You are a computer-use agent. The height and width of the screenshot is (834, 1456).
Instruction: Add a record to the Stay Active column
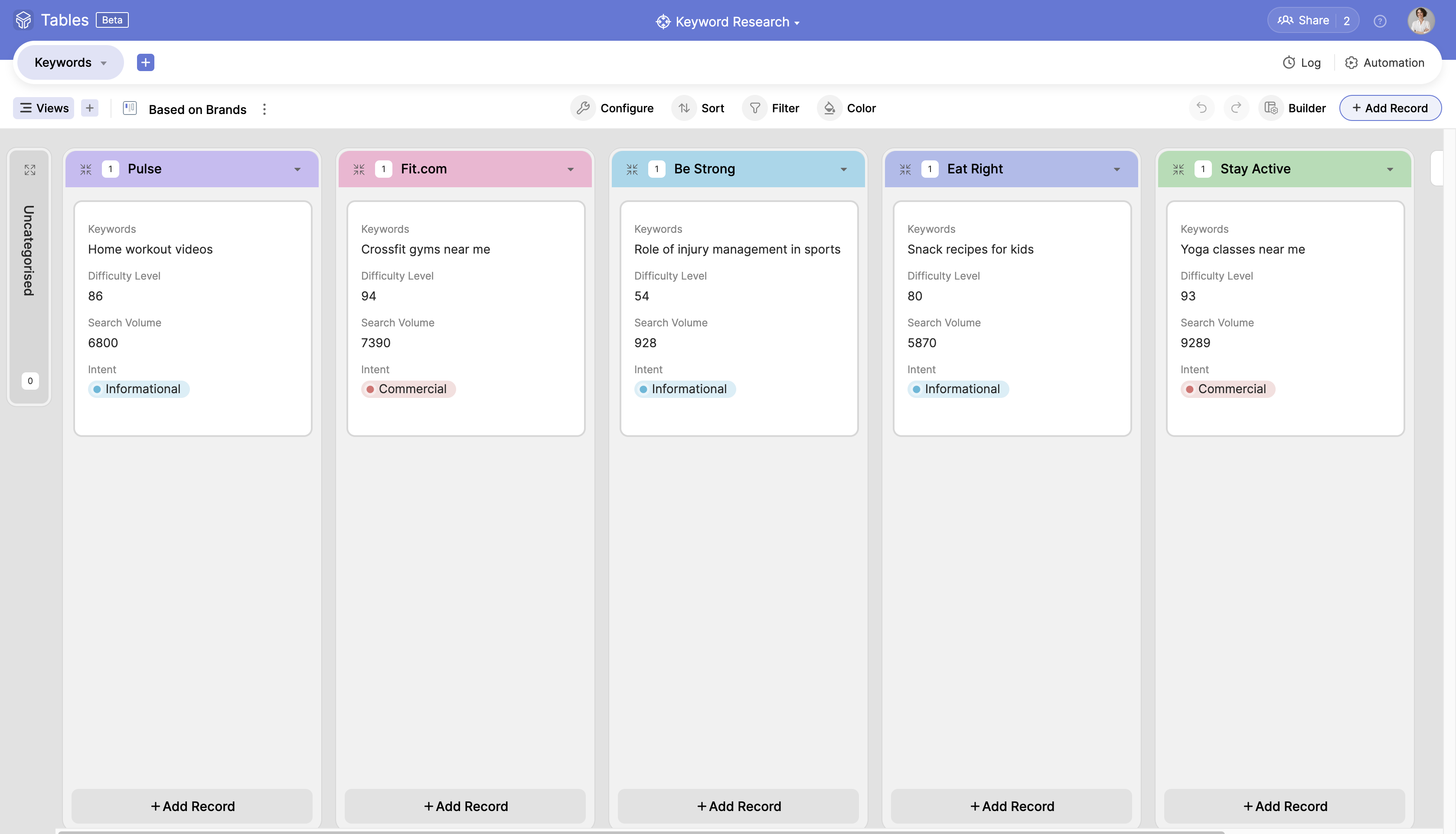pyautogui.click(x=1285, y=806)
